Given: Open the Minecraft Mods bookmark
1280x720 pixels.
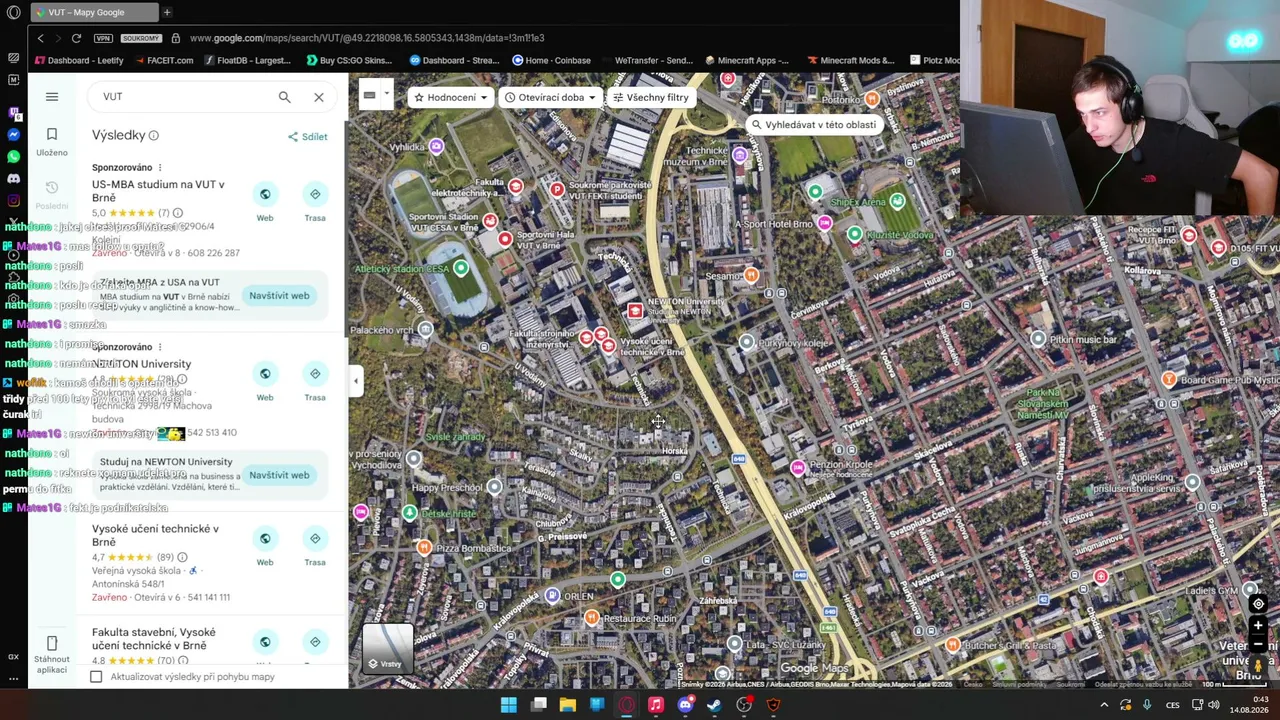Looking at the screenshot, I should (x=850, y=60).
